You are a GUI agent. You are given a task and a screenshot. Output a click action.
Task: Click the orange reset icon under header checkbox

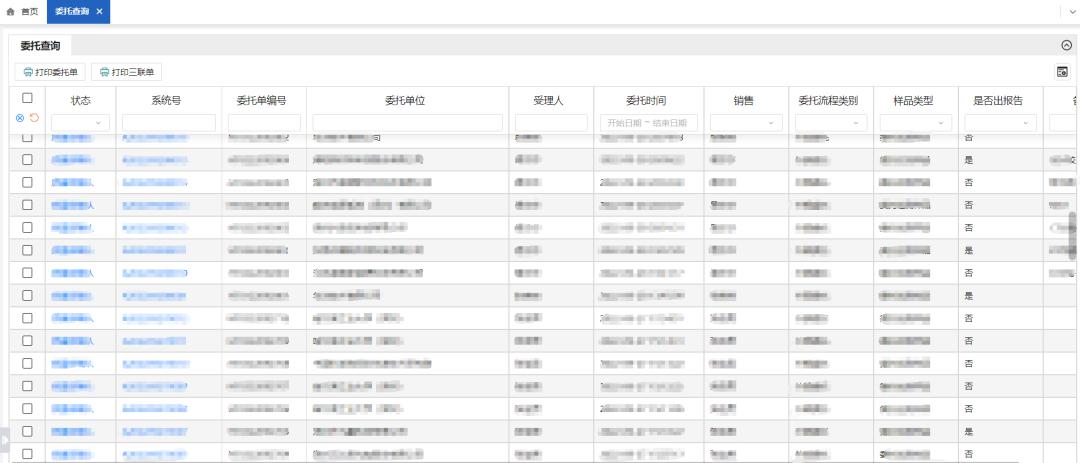(x=34, y=118)
